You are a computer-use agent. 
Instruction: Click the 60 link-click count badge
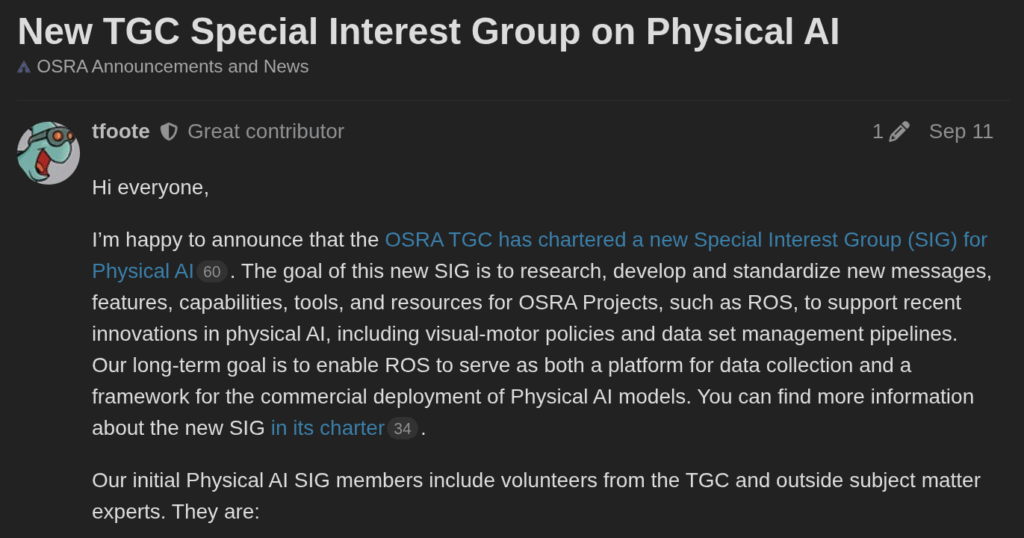(212, 272)
